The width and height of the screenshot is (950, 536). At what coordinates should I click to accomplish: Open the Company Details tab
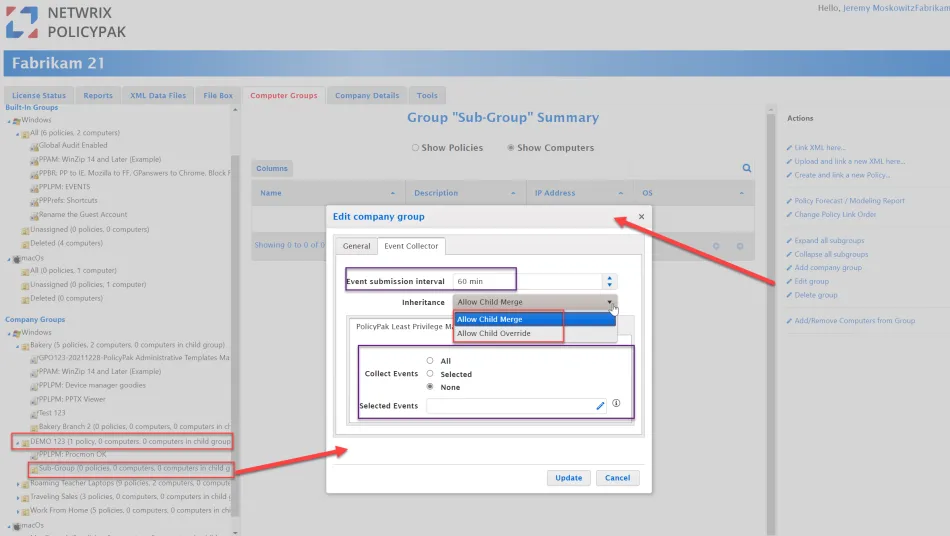coord(366,95)
